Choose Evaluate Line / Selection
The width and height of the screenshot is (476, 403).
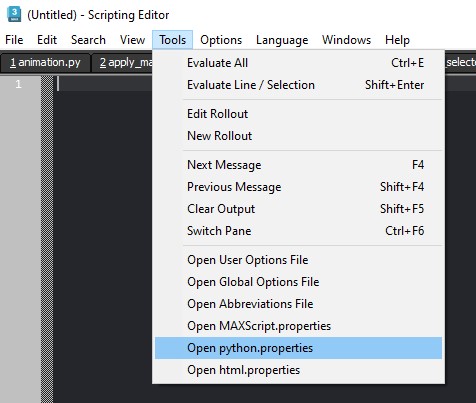[298, 85]
